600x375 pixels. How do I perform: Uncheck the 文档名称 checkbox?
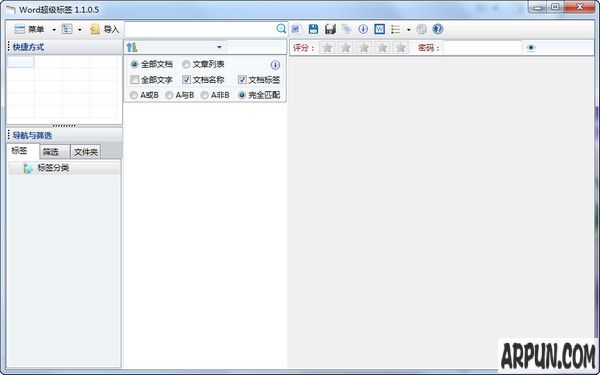[203, 80]
